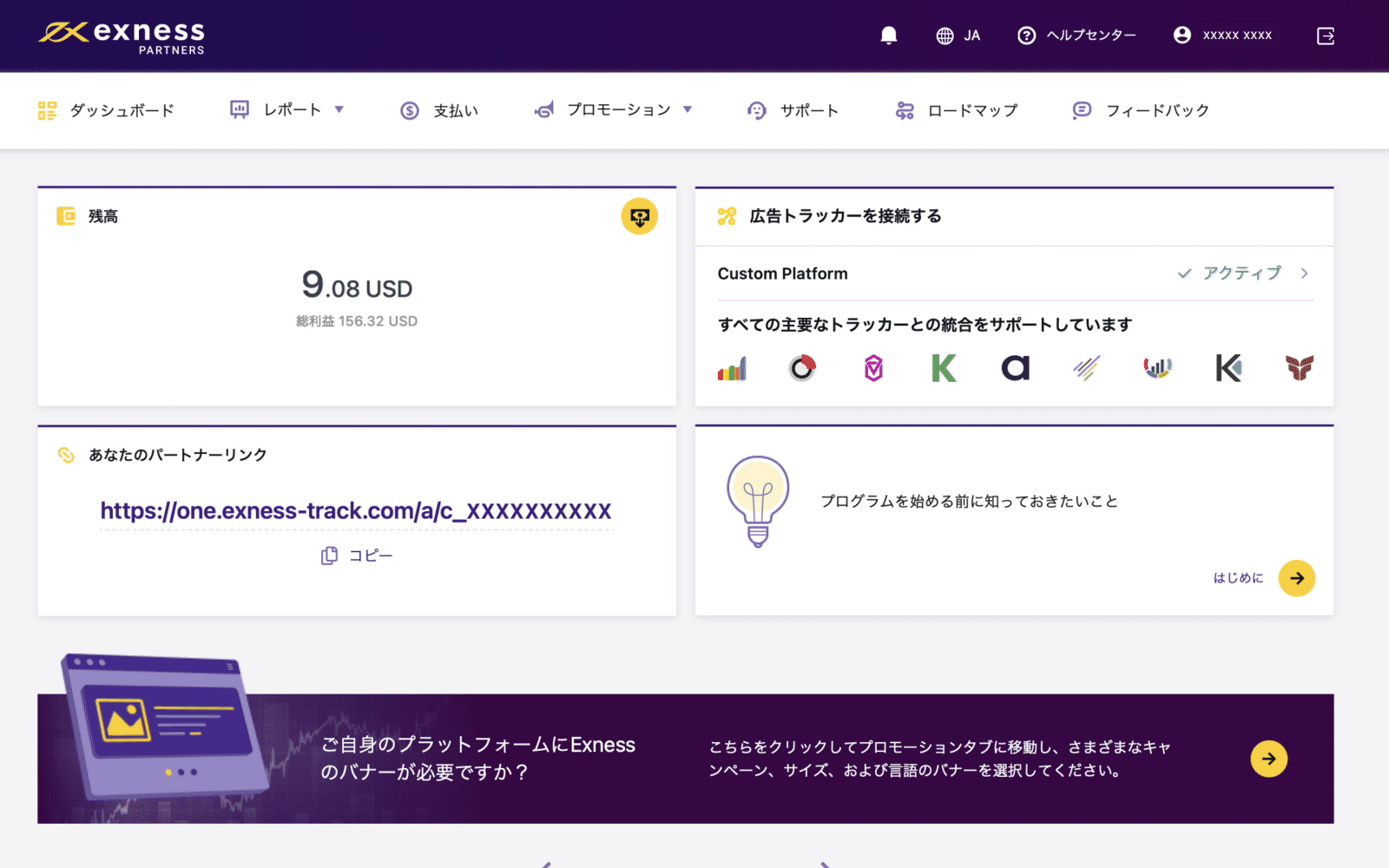Open the 支払い page
Viewport: 1389px width, 868px height.
pos(456,110)
